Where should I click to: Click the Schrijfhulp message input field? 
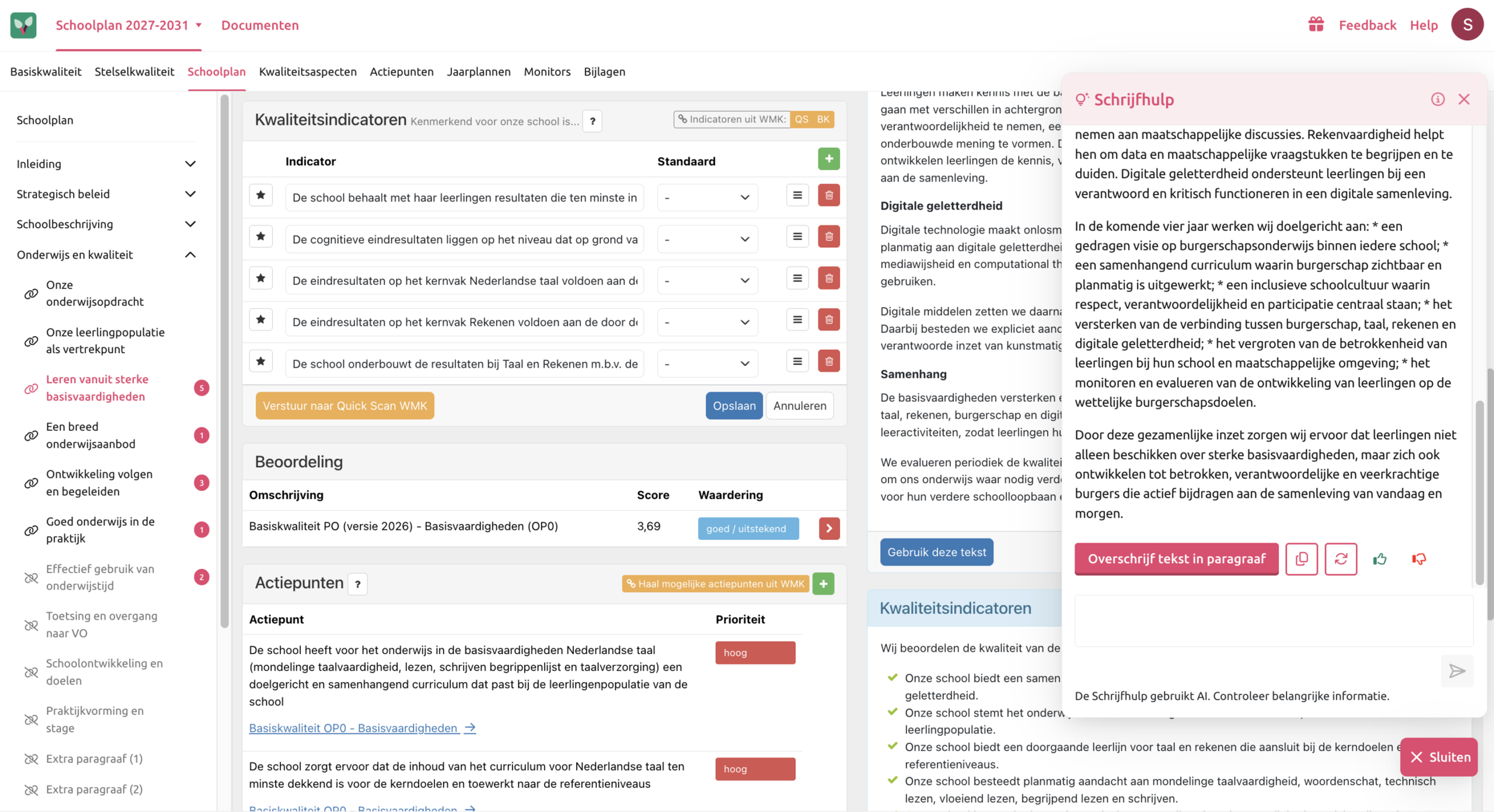(x=1274, y=621)
